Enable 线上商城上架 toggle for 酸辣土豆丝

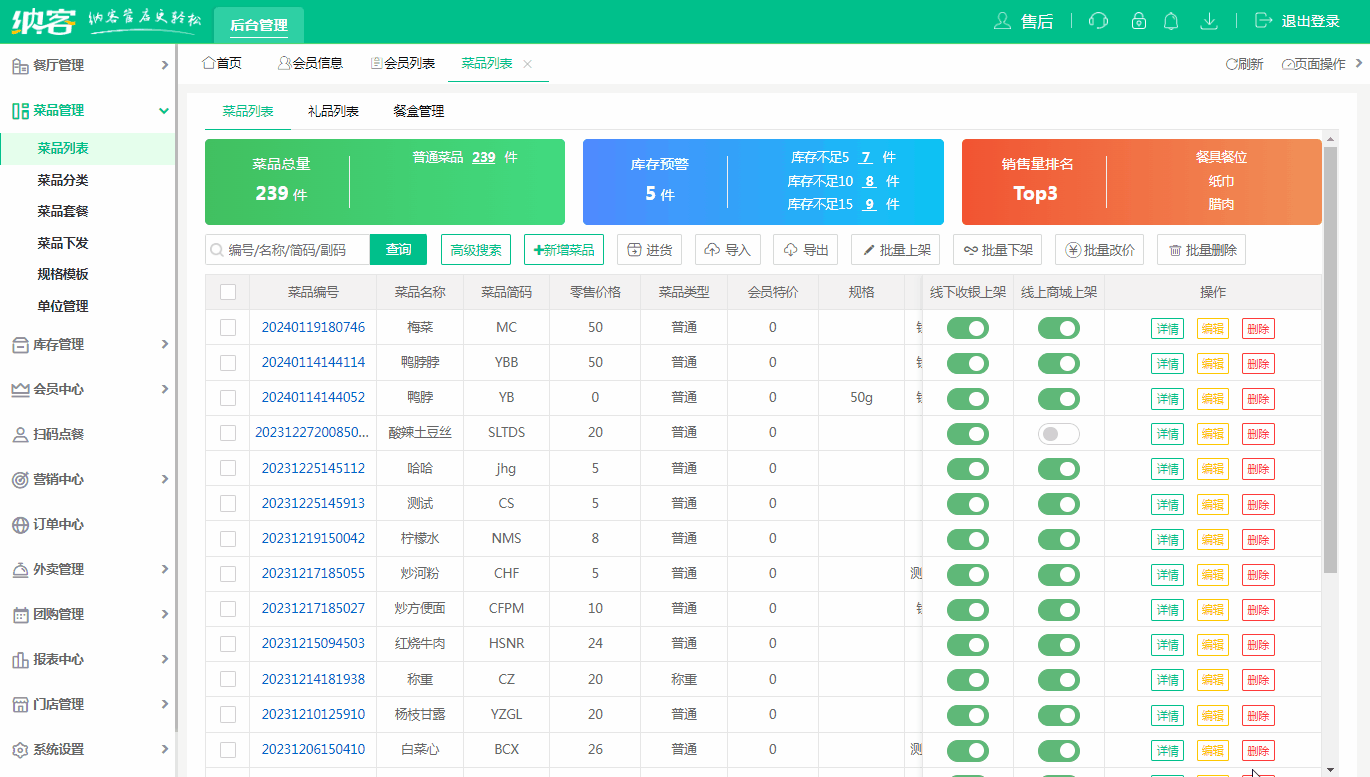click(1058, 433)
